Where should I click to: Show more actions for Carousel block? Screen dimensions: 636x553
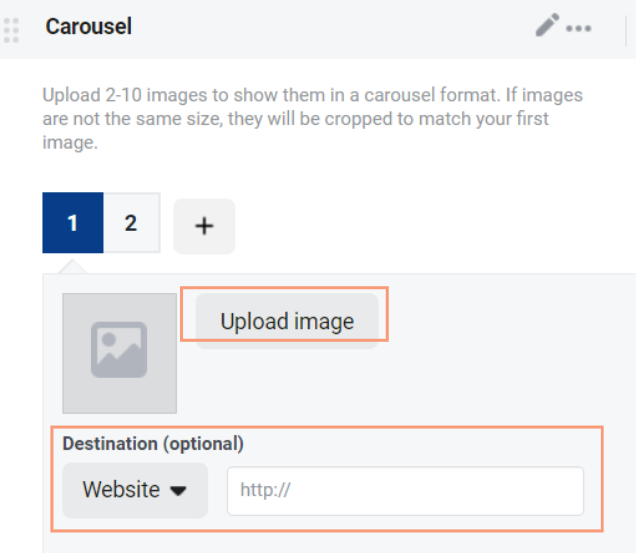pos(579,28)
